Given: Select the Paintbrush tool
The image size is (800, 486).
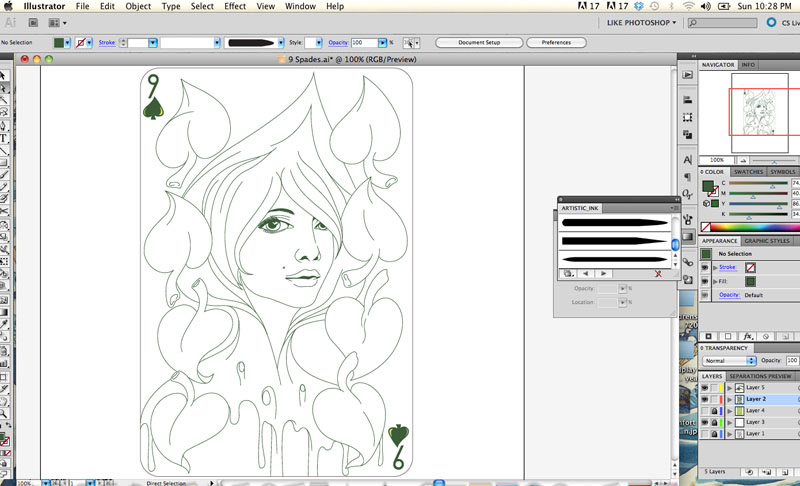Looking at the screenshot, I should (3, 175).
